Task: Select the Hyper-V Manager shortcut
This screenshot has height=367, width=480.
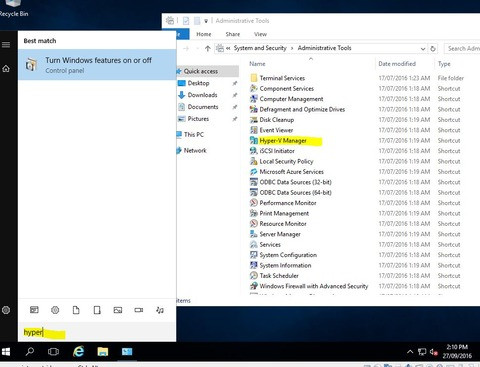Action: [283, 140]
